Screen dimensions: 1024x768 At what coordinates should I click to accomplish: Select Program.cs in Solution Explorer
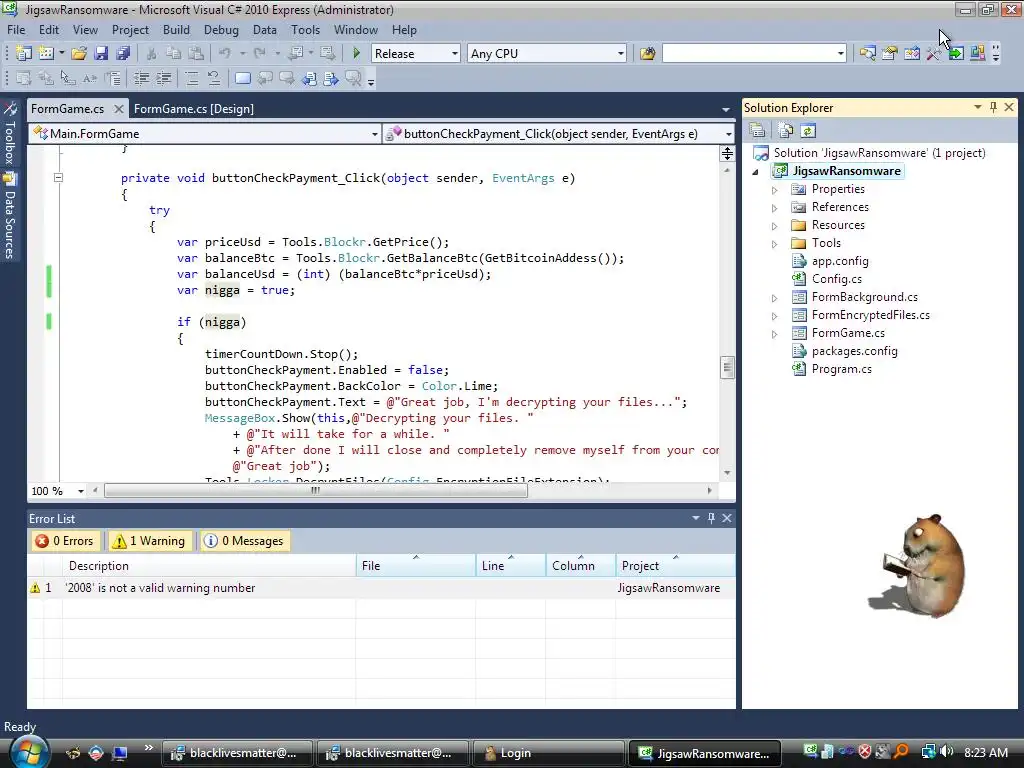841,369
